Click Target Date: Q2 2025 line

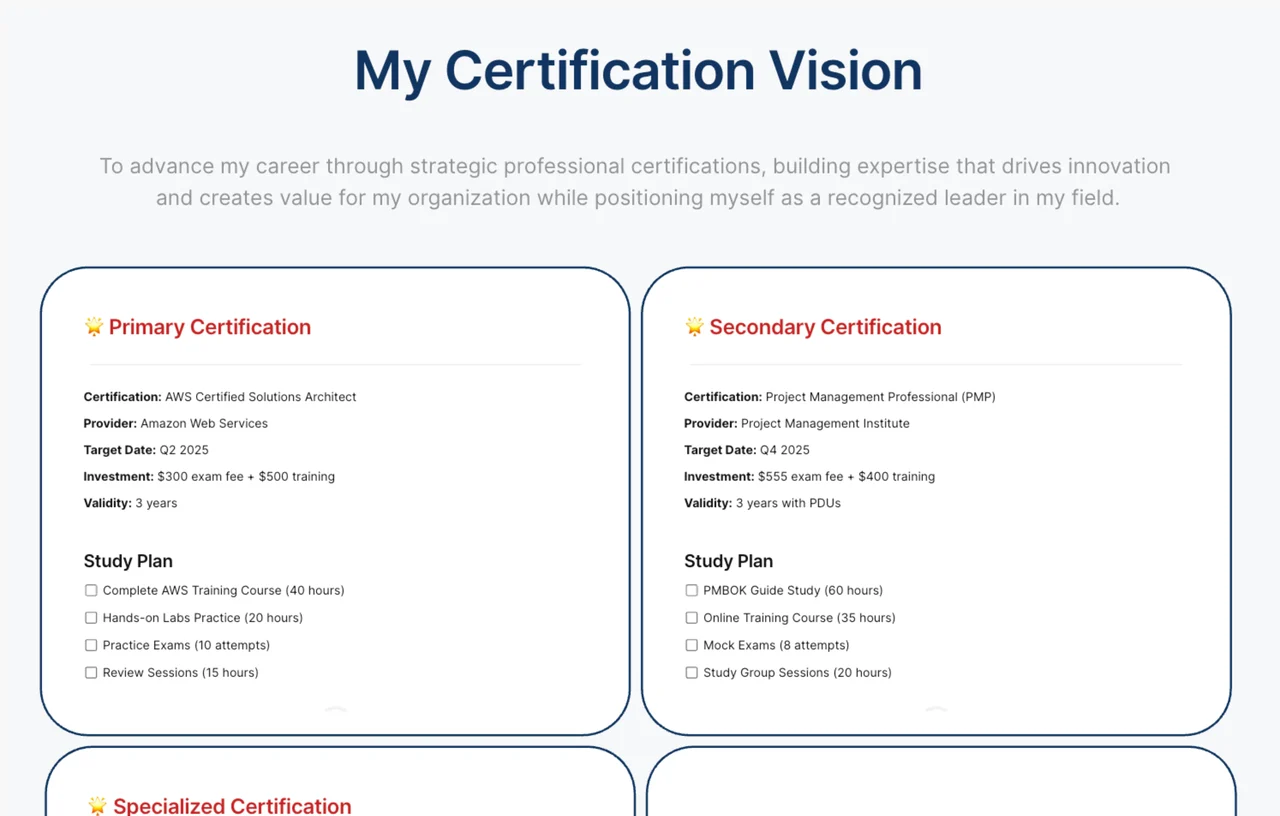(x=146, y=450)
